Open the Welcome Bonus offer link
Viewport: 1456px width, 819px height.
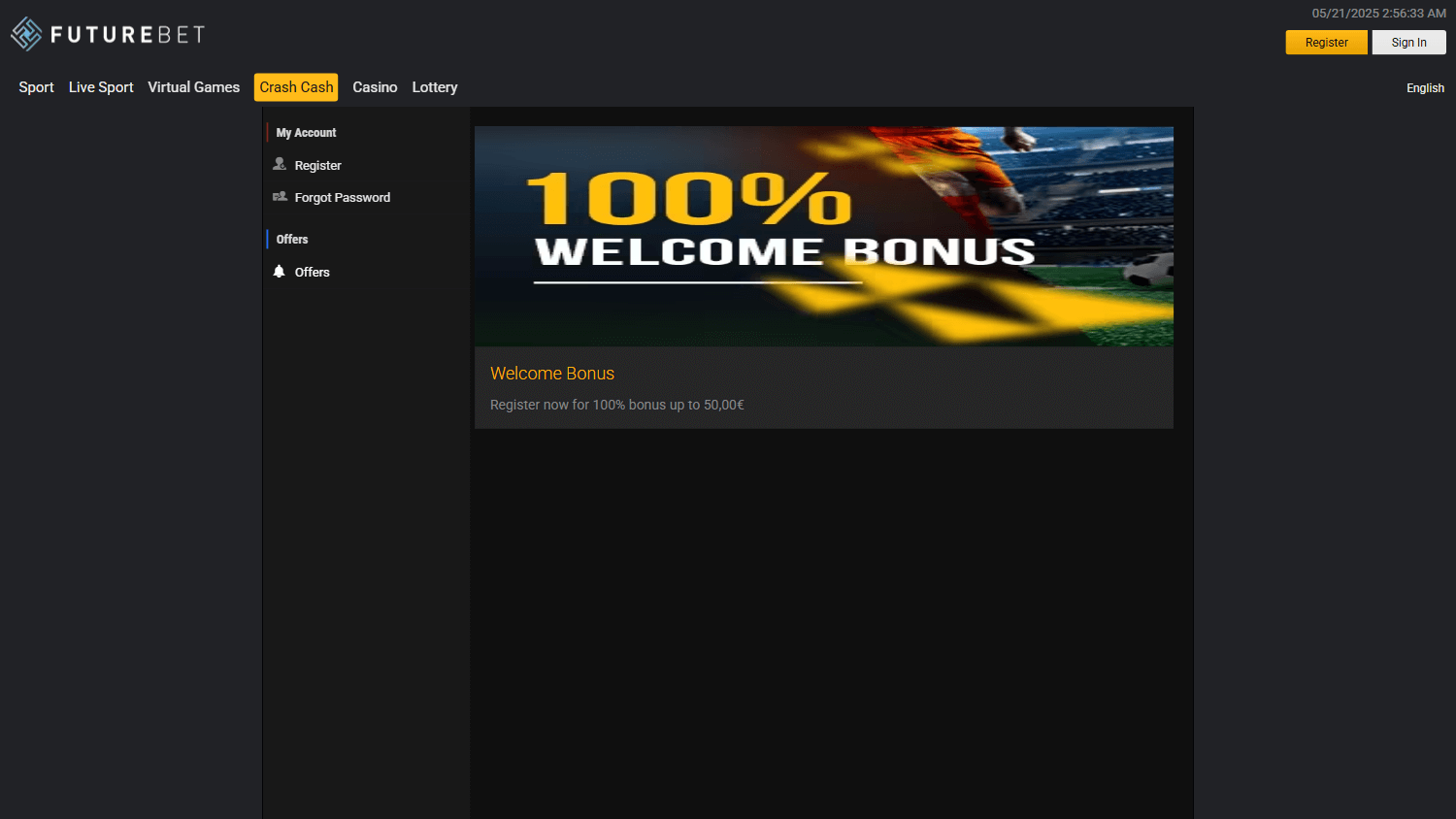pyautogui.click(x=551, y=373)
